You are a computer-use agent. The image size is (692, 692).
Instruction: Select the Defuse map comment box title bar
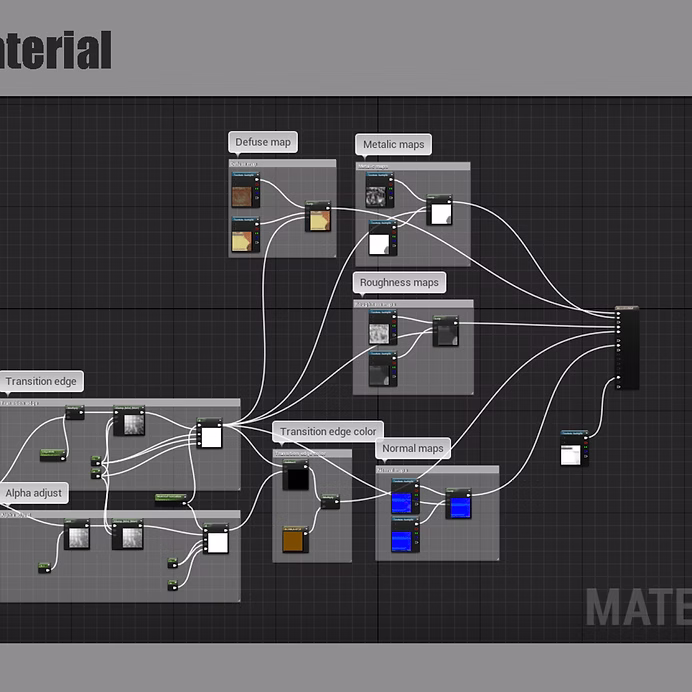[282, 164]
